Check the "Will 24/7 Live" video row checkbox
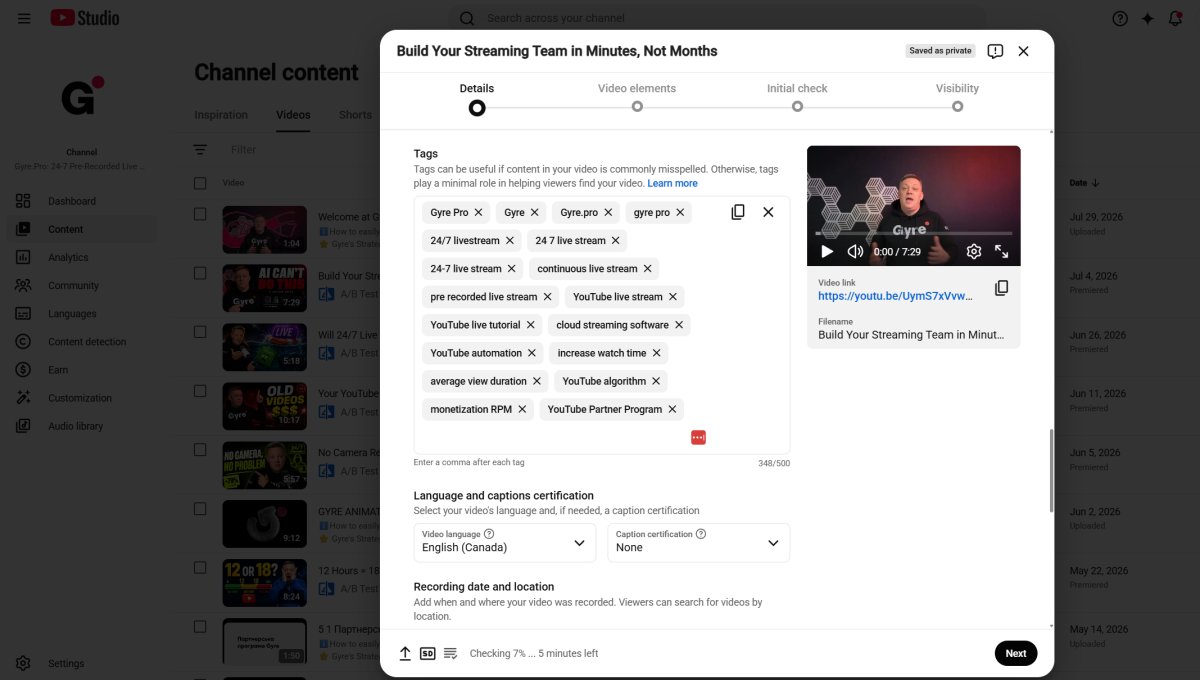This screenshot has width=1200, height=680. click(x=200, y=332)
